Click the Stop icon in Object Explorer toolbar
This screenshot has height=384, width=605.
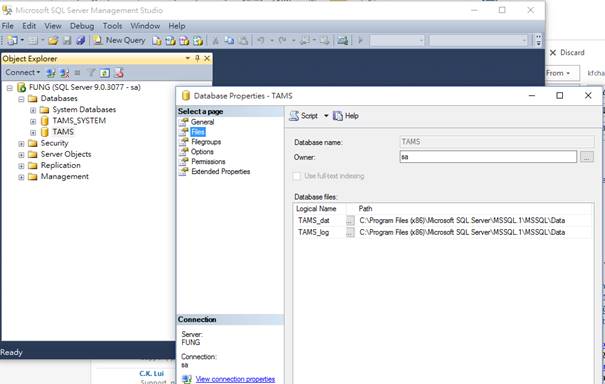[77, 73]
